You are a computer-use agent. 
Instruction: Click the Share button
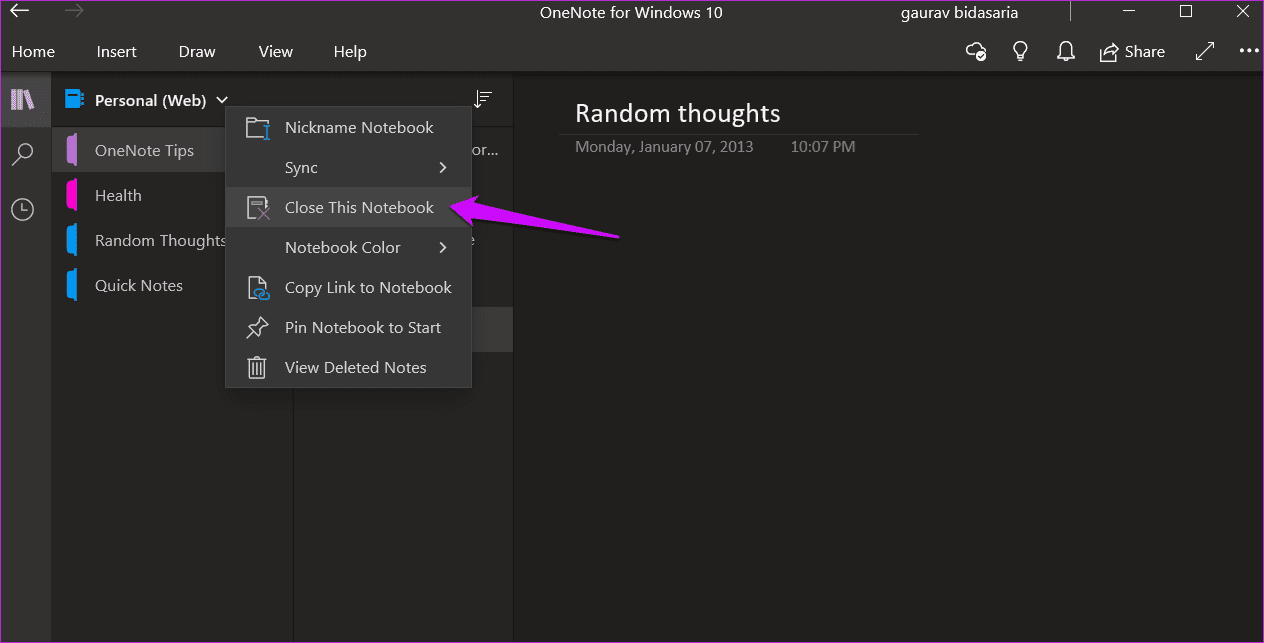point(1132,51)
